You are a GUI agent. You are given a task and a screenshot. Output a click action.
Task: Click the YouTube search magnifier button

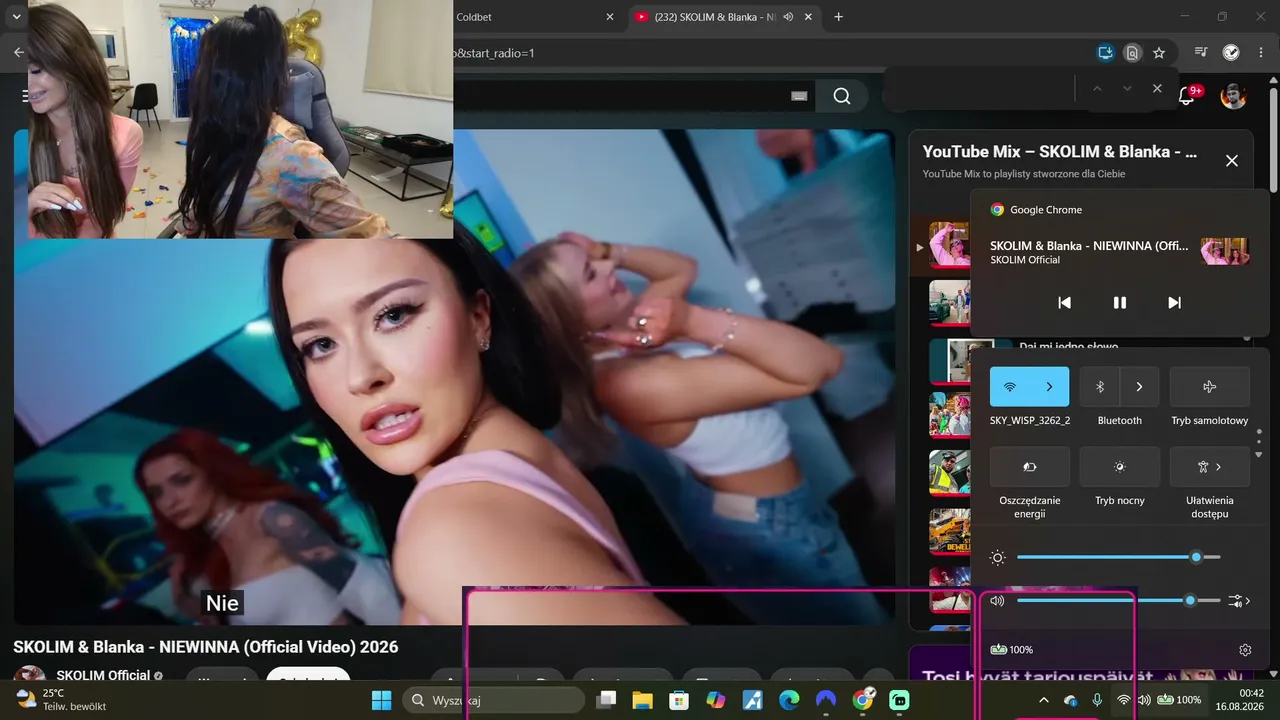842,96
